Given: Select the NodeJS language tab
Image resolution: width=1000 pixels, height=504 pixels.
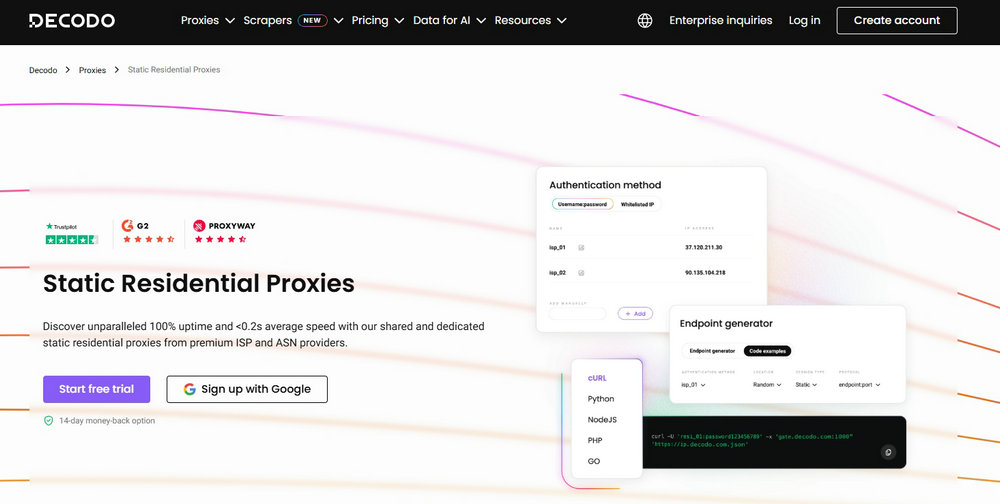Looking at the screenshot, I should tap(602, 420).
